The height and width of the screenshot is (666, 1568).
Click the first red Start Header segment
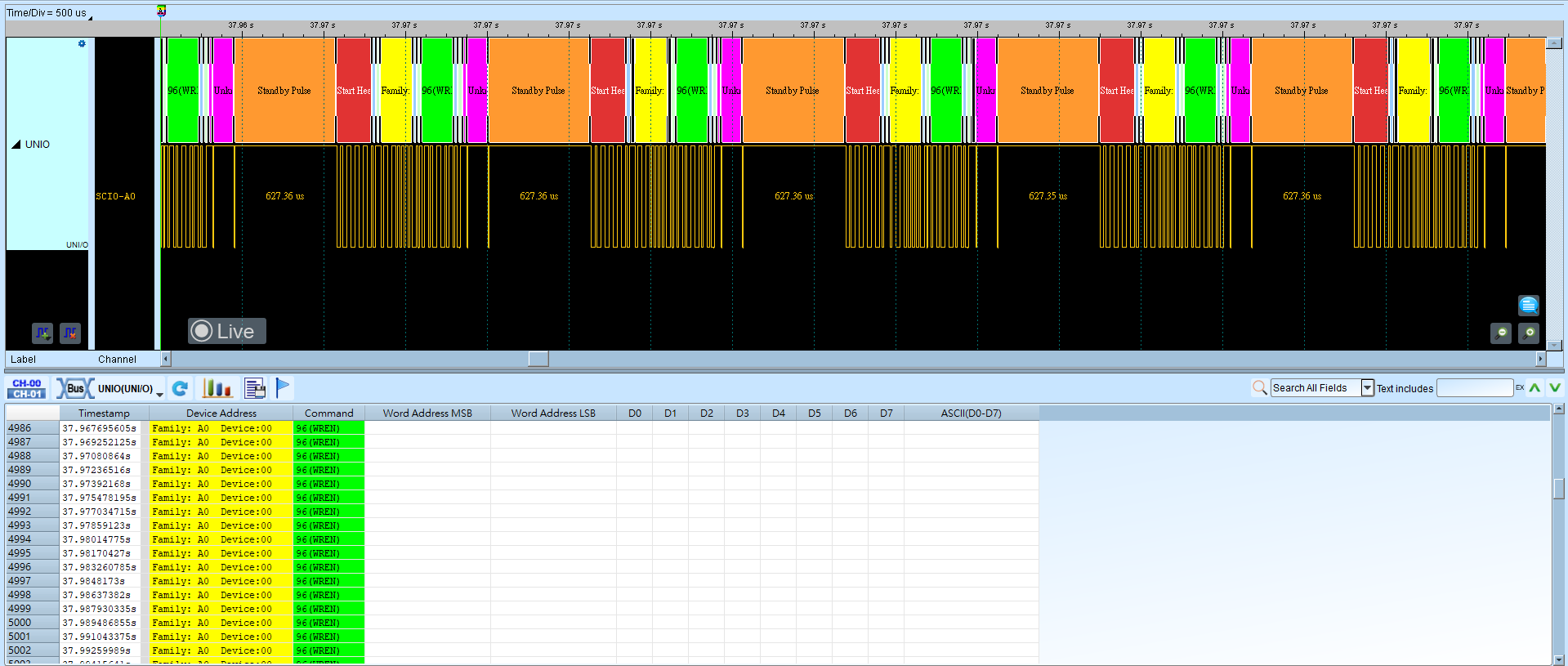point(354,91)
